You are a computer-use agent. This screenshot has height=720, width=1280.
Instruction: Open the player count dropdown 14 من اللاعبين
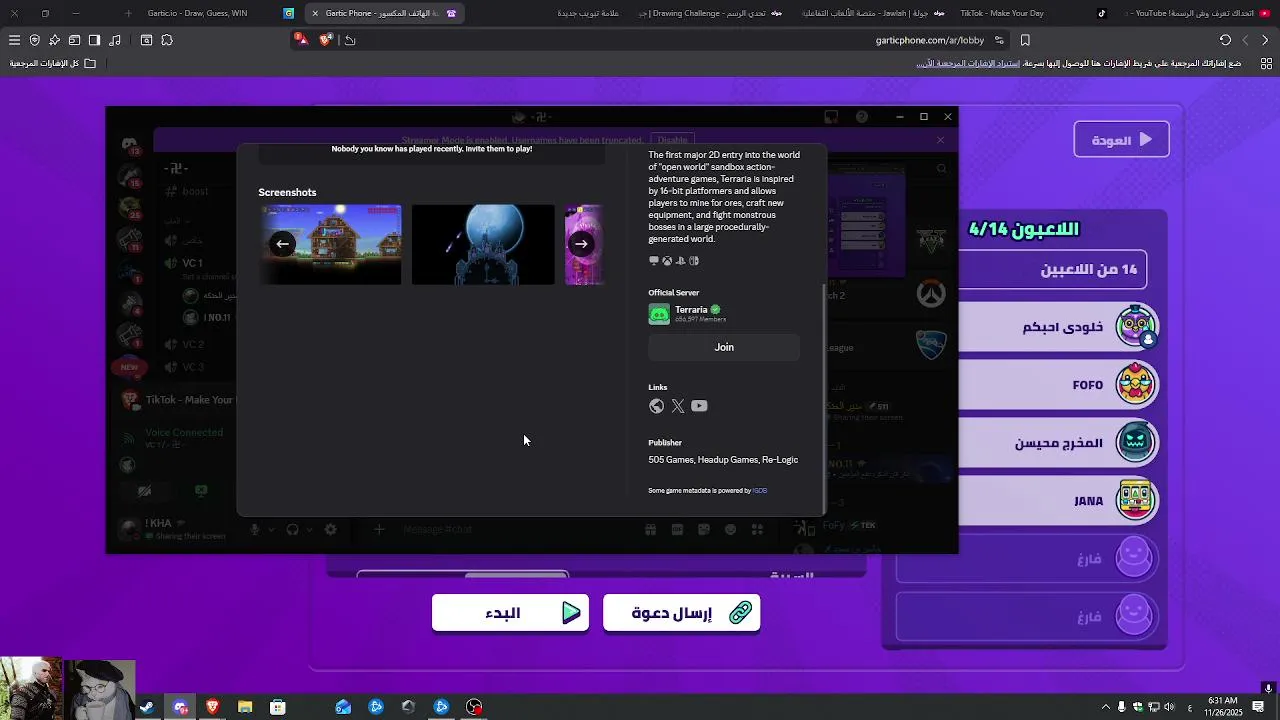[x=1053, y=270]
